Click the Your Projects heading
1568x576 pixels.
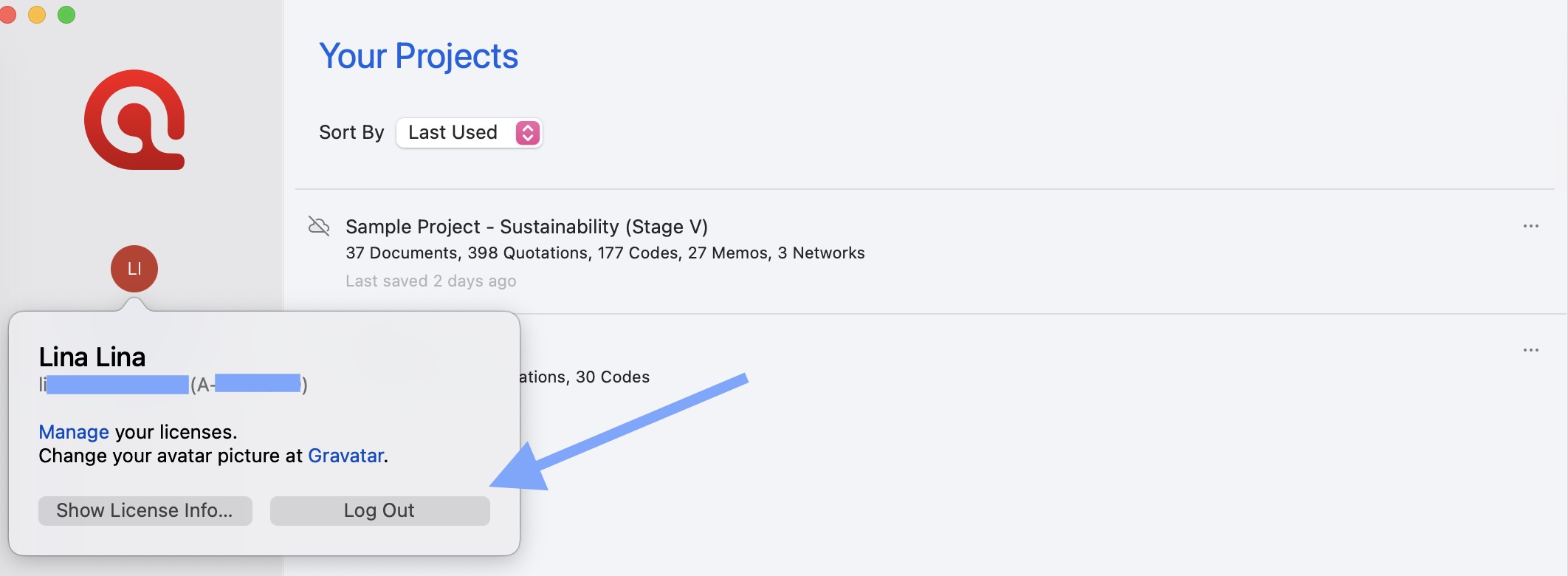click(419, 56)
